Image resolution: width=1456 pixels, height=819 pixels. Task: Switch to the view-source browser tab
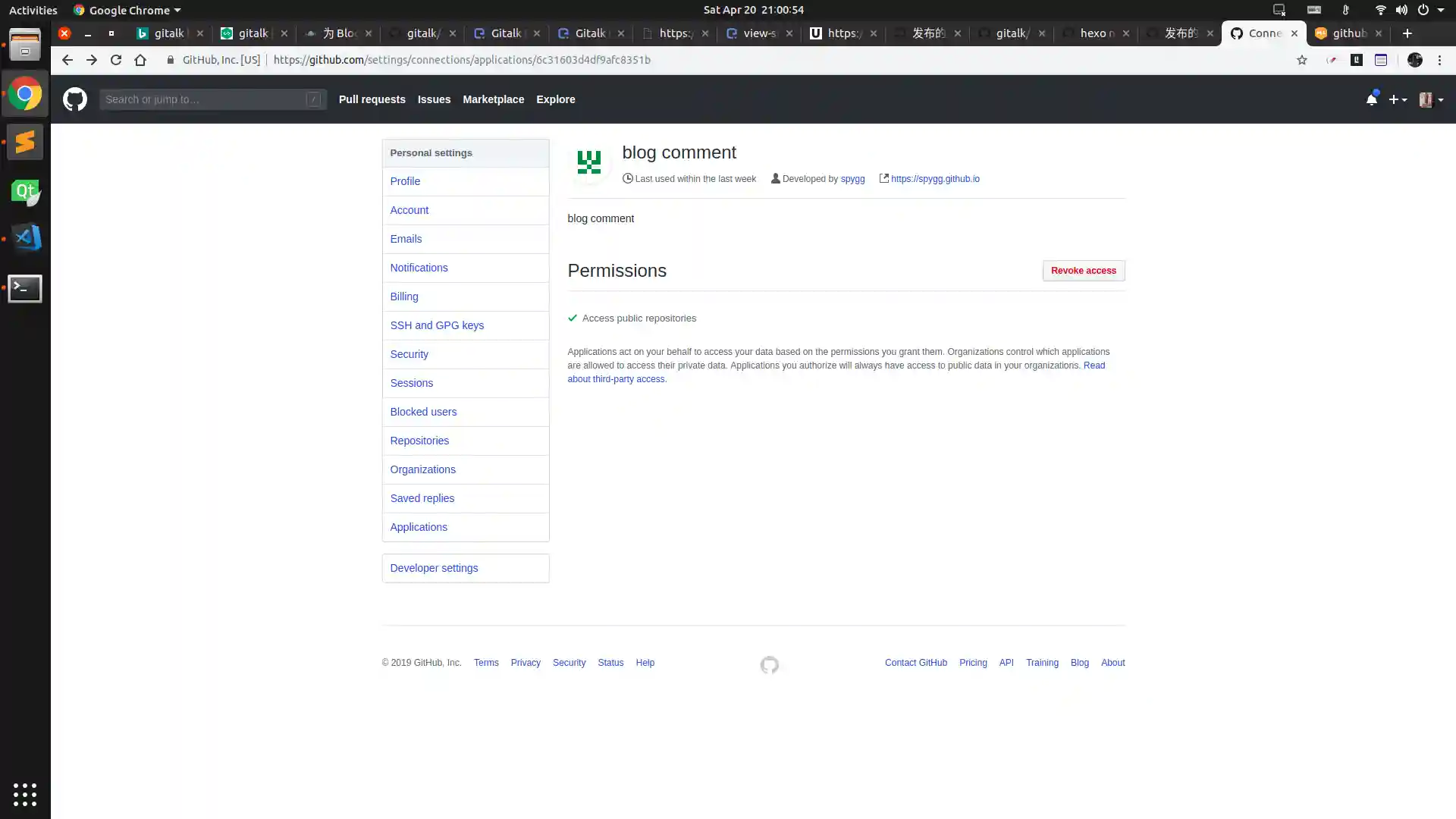[x=758, y=33]
